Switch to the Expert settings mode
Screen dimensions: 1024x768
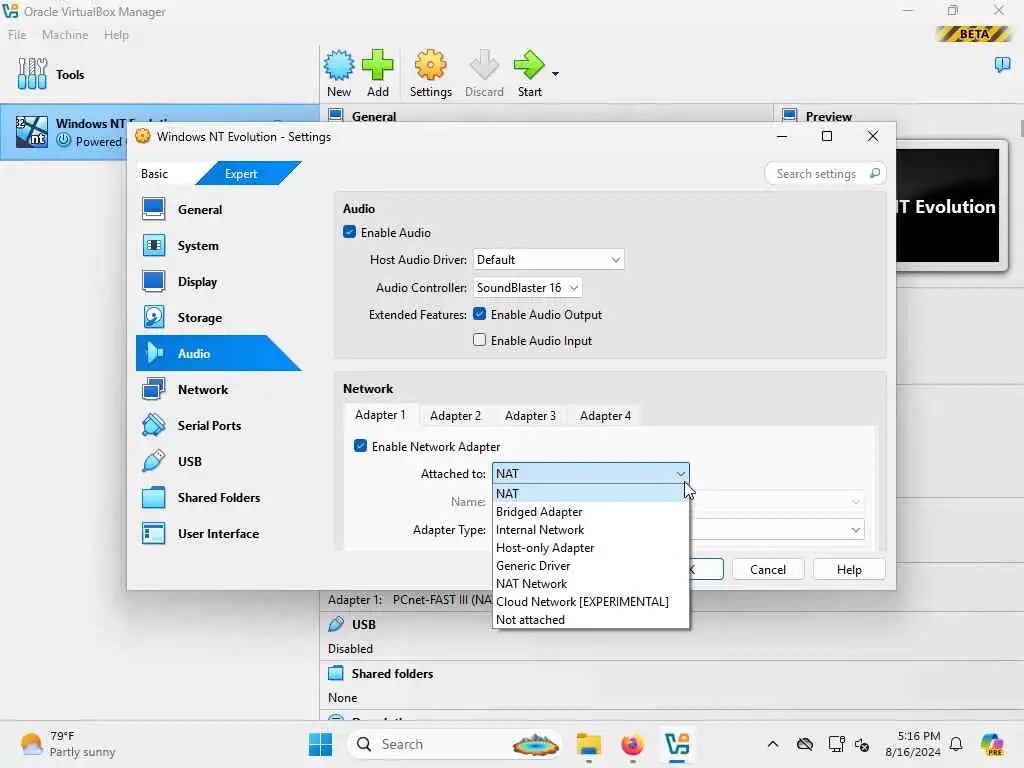(x=241, y=174)
